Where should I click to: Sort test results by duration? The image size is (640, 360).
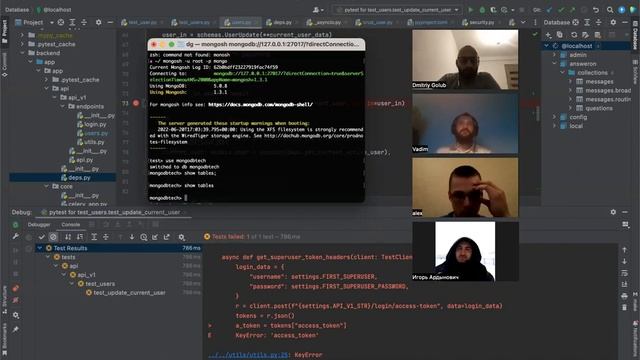(x=80, y=237)
